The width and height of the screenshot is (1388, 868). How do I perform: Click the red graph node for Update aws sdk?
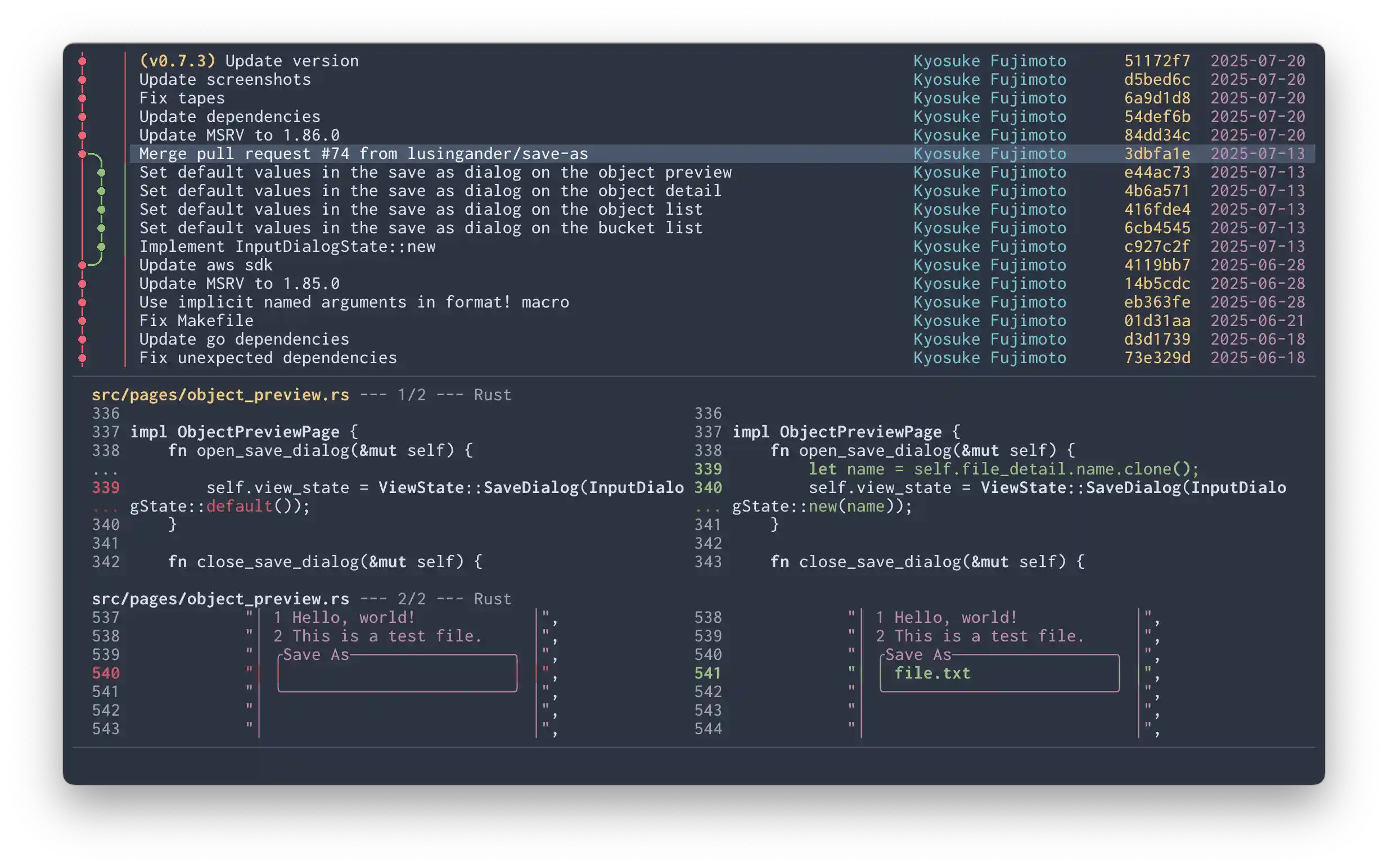click(82, 265)
